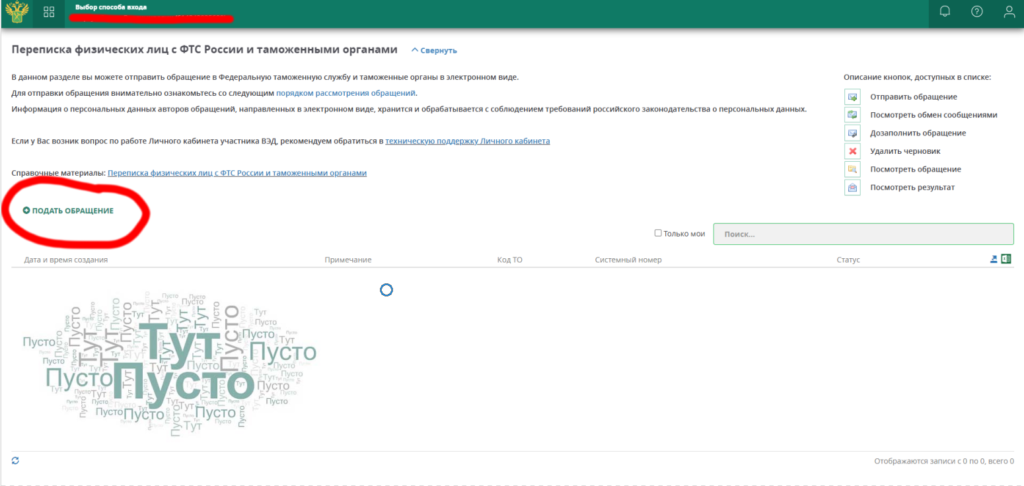Sort by 'Дата и время создания' column
Screen dimensions: 1024x486
pyautogui.click(x=66, y=260)
